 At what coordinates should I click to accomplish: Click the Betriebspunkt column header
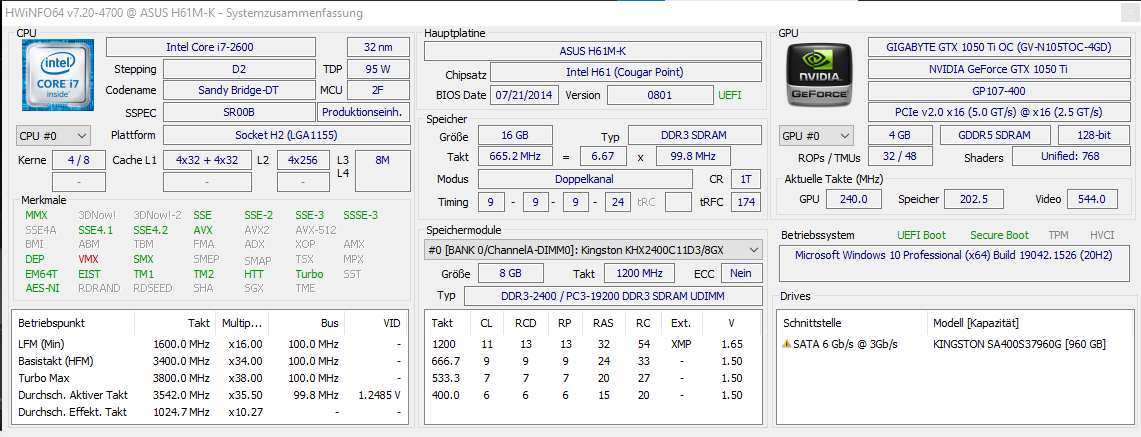point(52,324)
